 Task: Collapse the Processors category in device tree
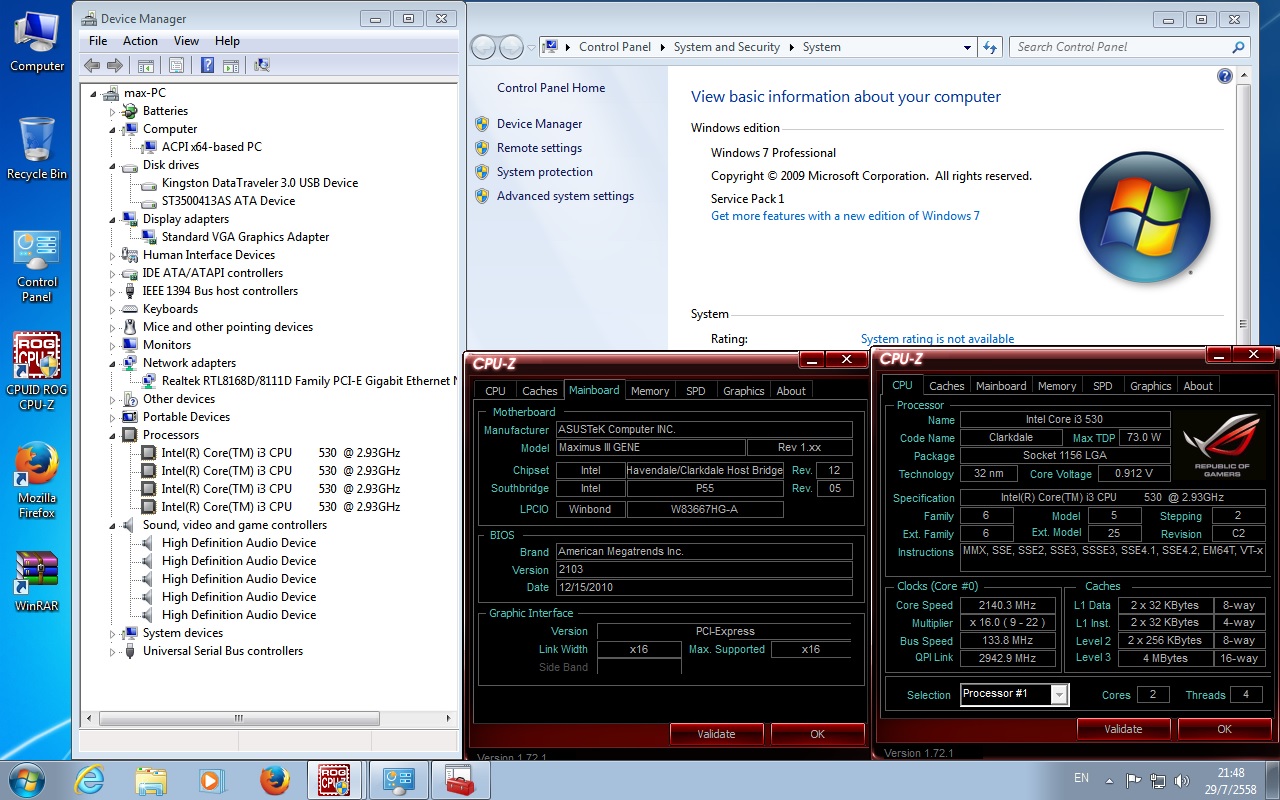[x=113, y=435]
